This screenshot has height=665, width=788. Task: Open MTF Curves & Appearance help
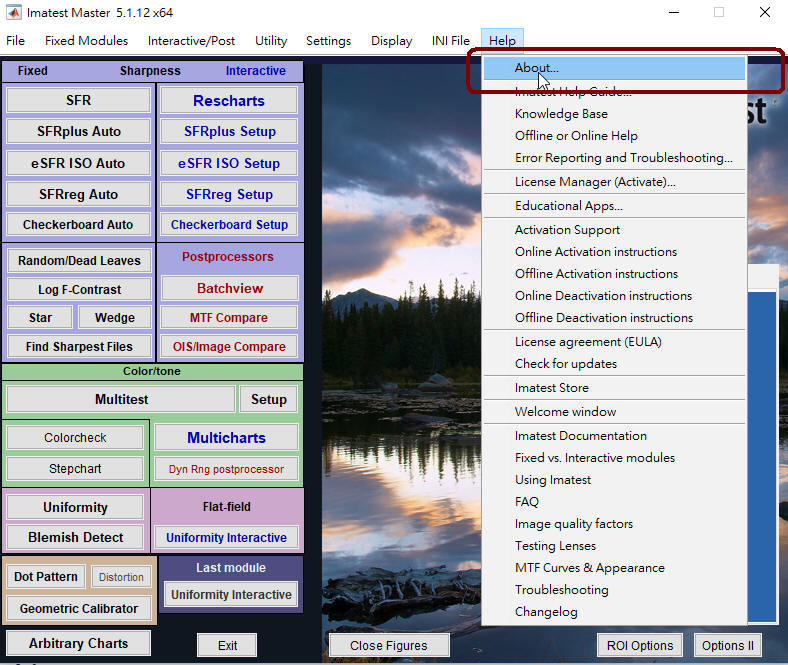click(x=614, y=568)
